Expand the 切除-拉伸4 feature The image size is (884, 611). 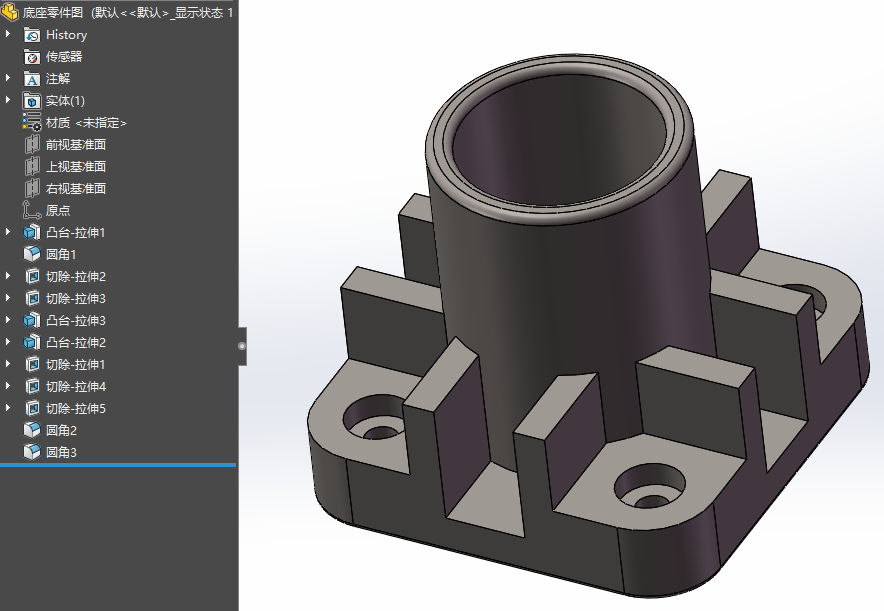(8, 386)
